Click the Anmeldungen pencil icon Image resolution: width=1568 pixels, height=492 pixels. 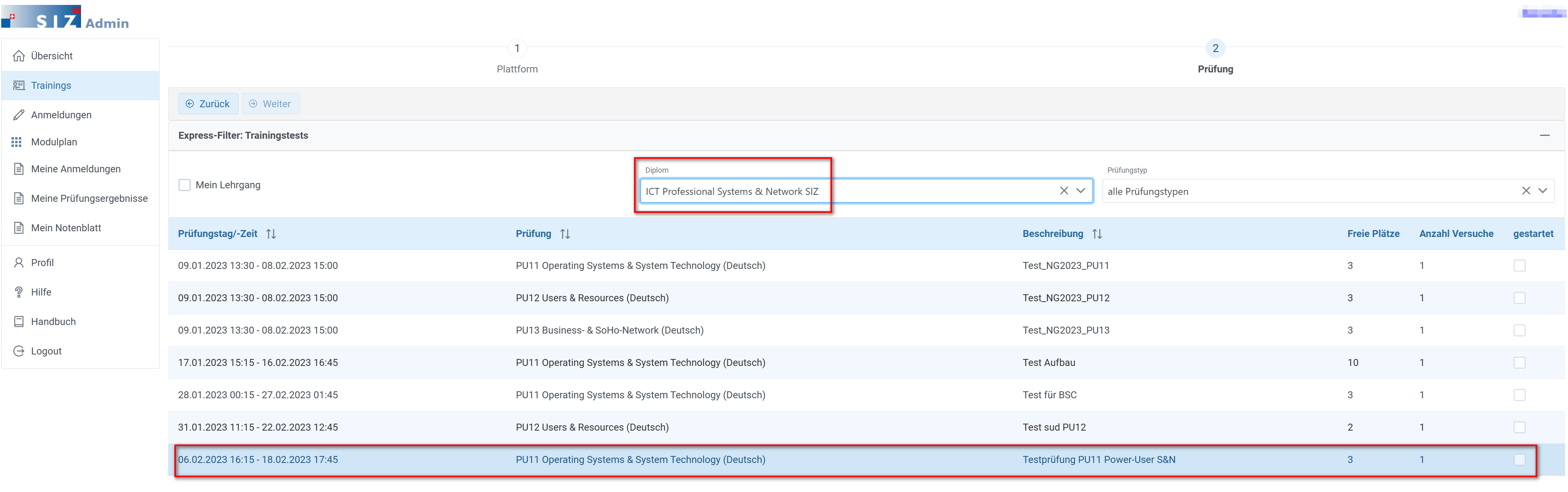pyautogui.click(x=19, y=115)
